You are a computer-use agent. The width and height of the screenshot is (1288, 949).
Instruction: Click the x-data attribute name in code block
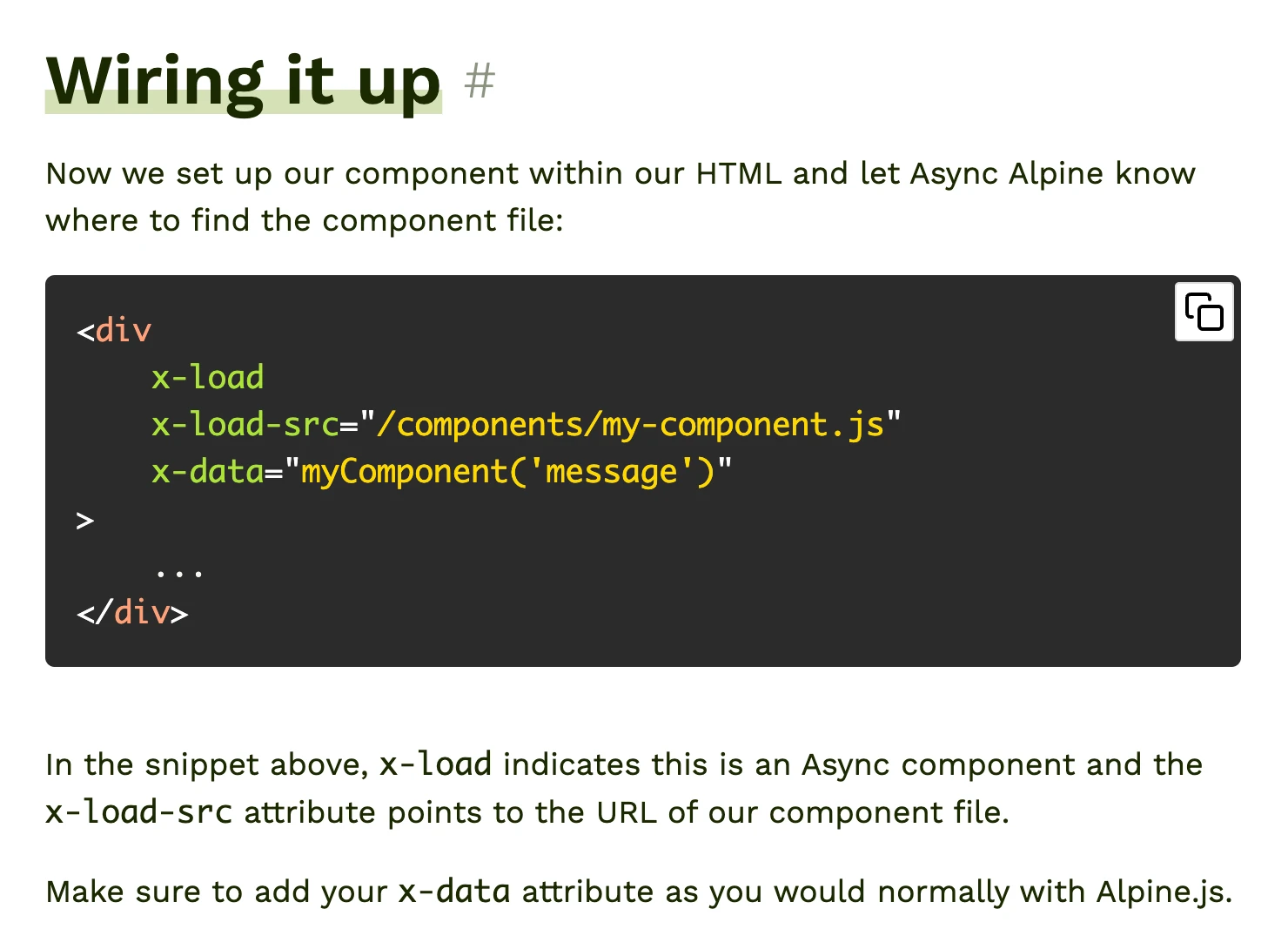click(x=207, y=472)
